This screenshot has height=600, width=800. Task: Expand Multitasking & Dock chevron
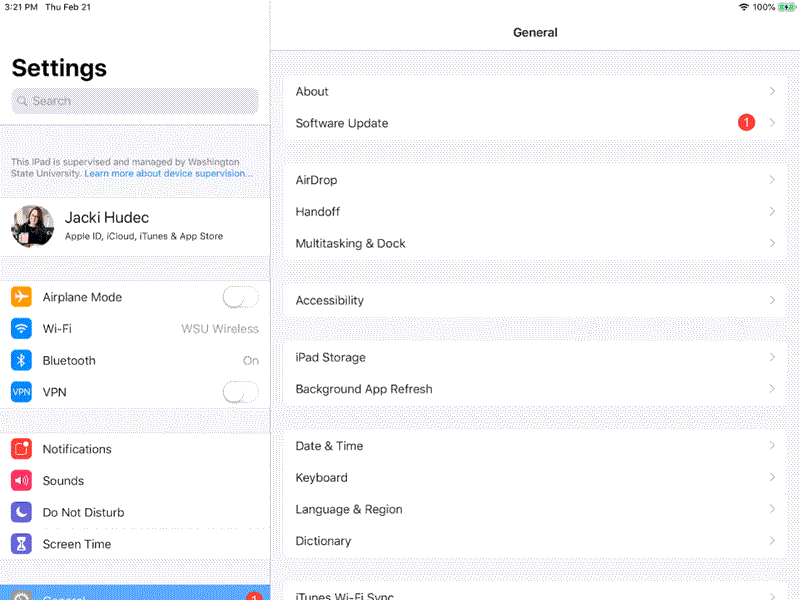pos(772,243)
